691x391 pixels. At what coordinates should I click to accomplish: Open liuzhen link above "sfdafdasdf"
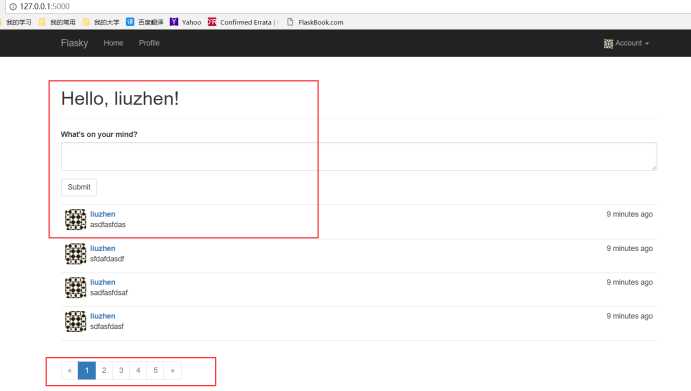click(103, 249)
